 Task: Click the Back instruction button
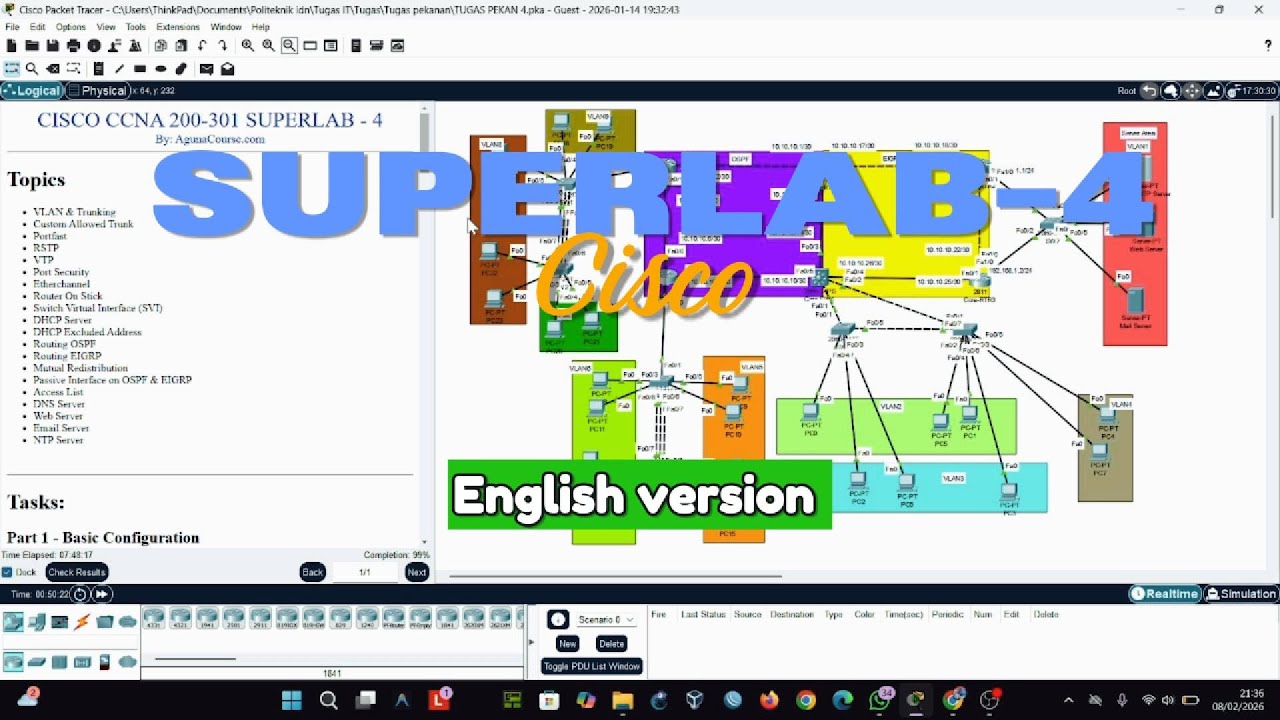tap(313, 572)
